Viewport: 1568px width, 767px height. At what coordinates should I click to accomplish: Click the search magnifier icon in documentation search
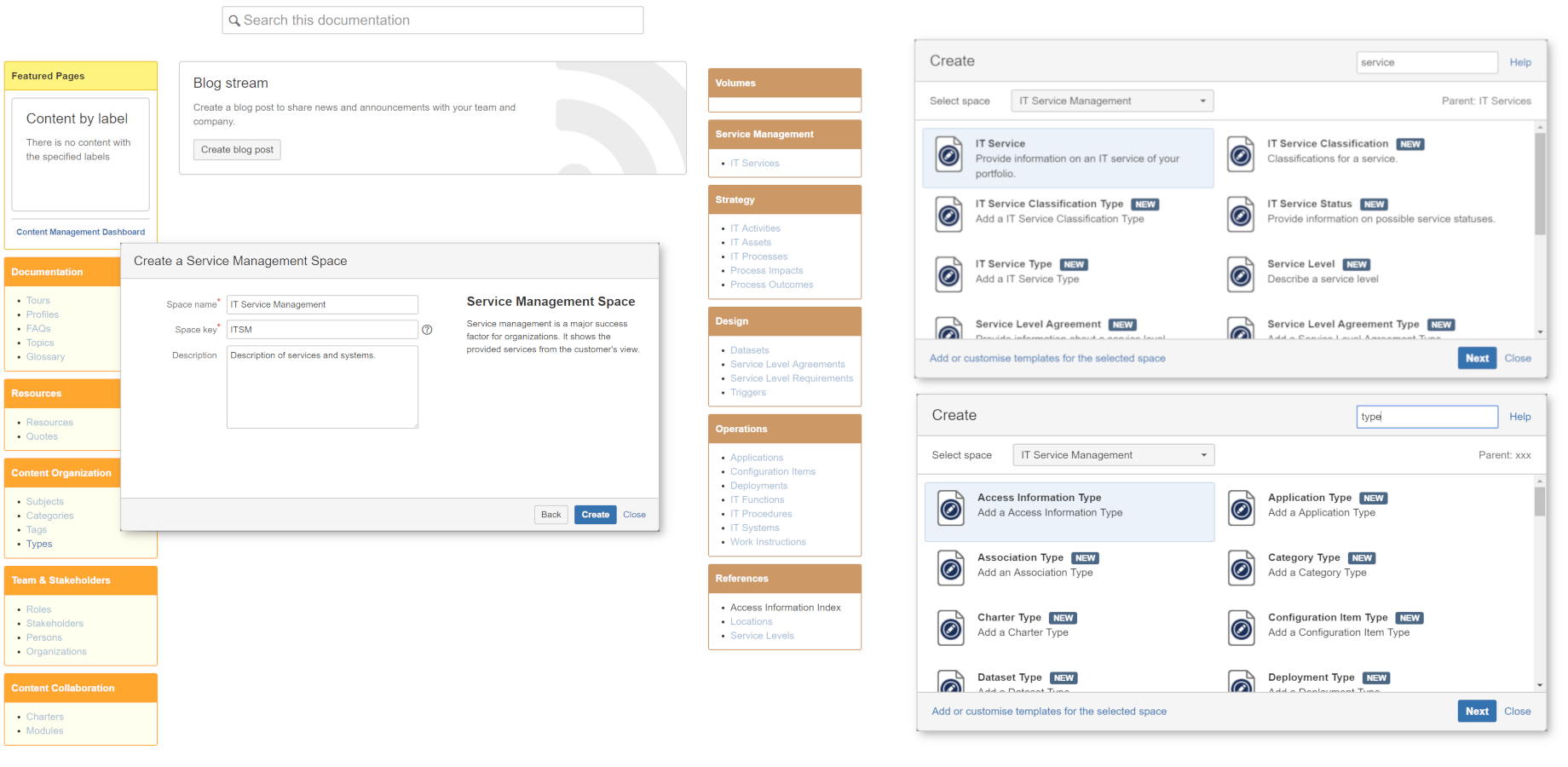coord(234,20)
